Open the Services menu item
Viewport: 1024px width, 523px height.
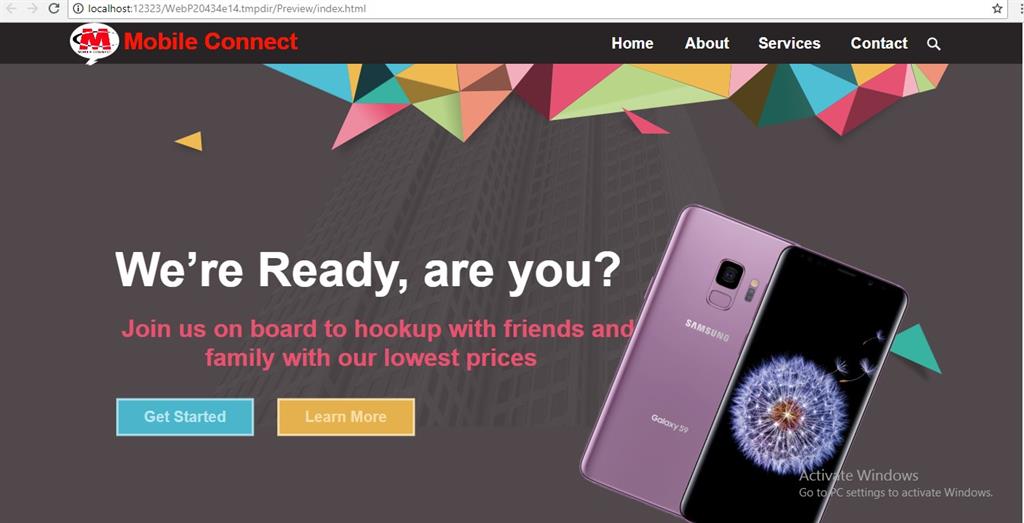point(789,44)
